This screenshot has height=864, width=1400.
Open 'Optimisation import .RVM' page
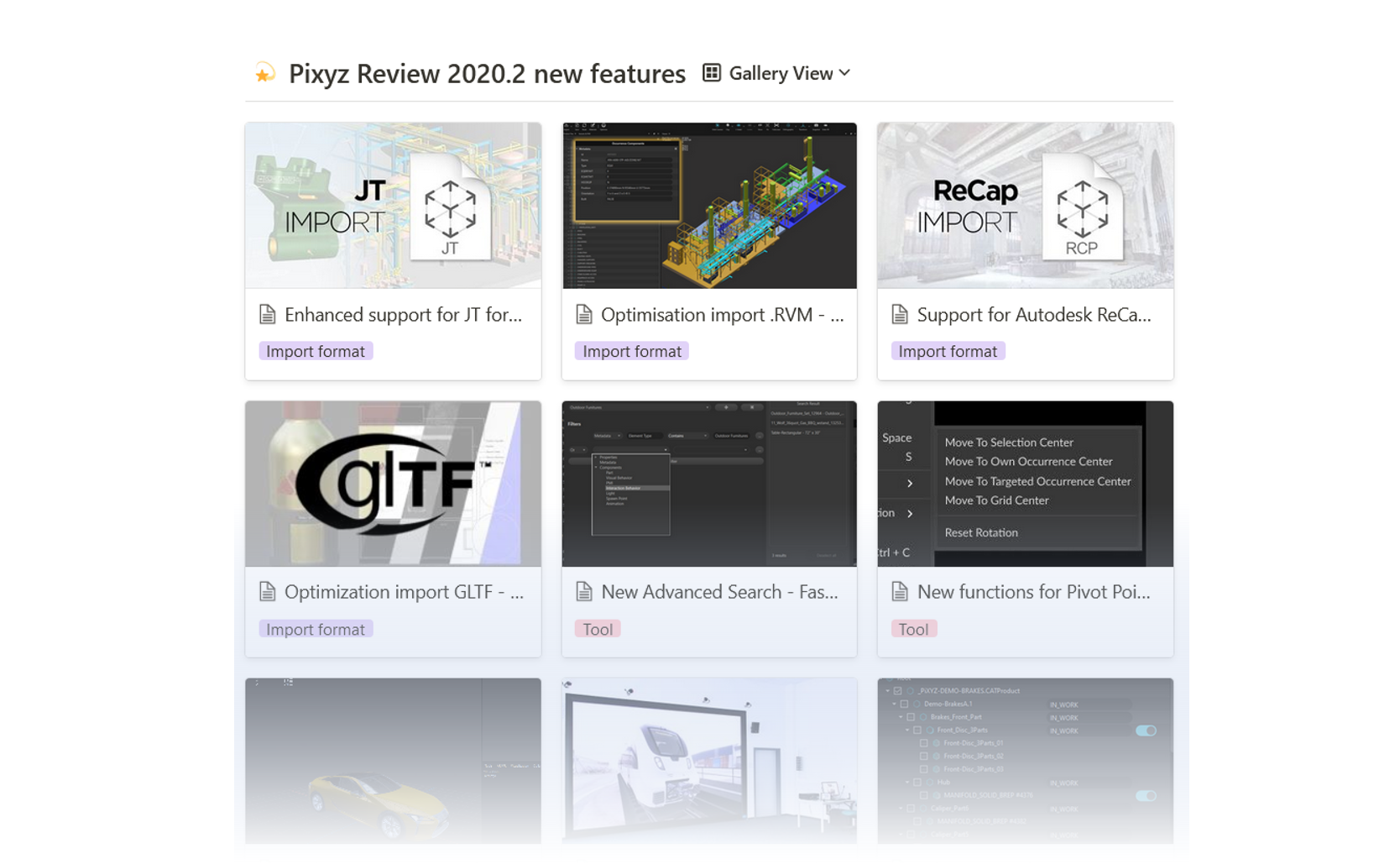(722, 315)
